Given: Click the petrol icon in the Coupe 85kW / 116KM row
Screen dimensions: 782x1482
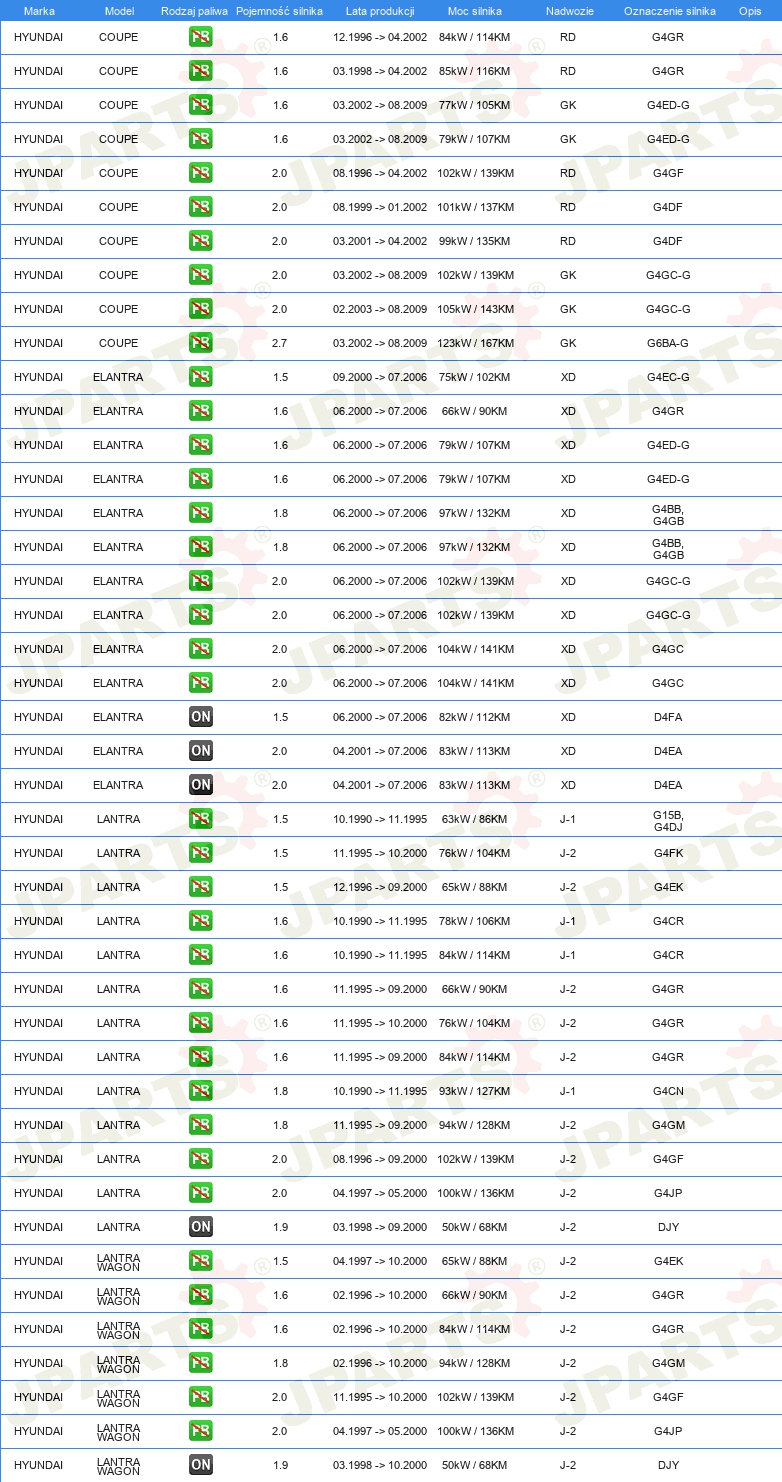Looking at the screenshot, I should [x=201, y=71].
